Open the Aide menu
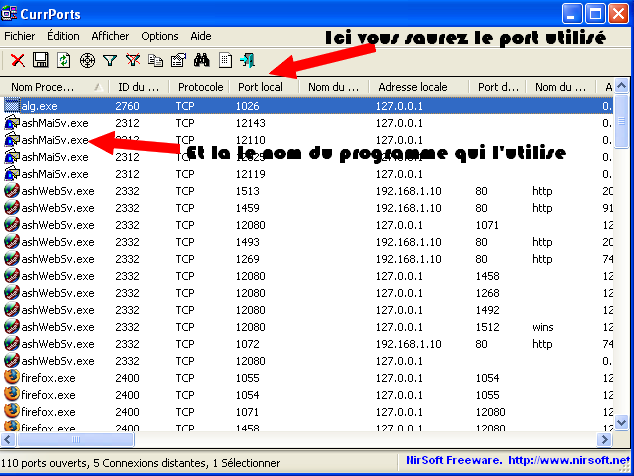The height and width of the screenshot is (476, 634). click(201, 36)
